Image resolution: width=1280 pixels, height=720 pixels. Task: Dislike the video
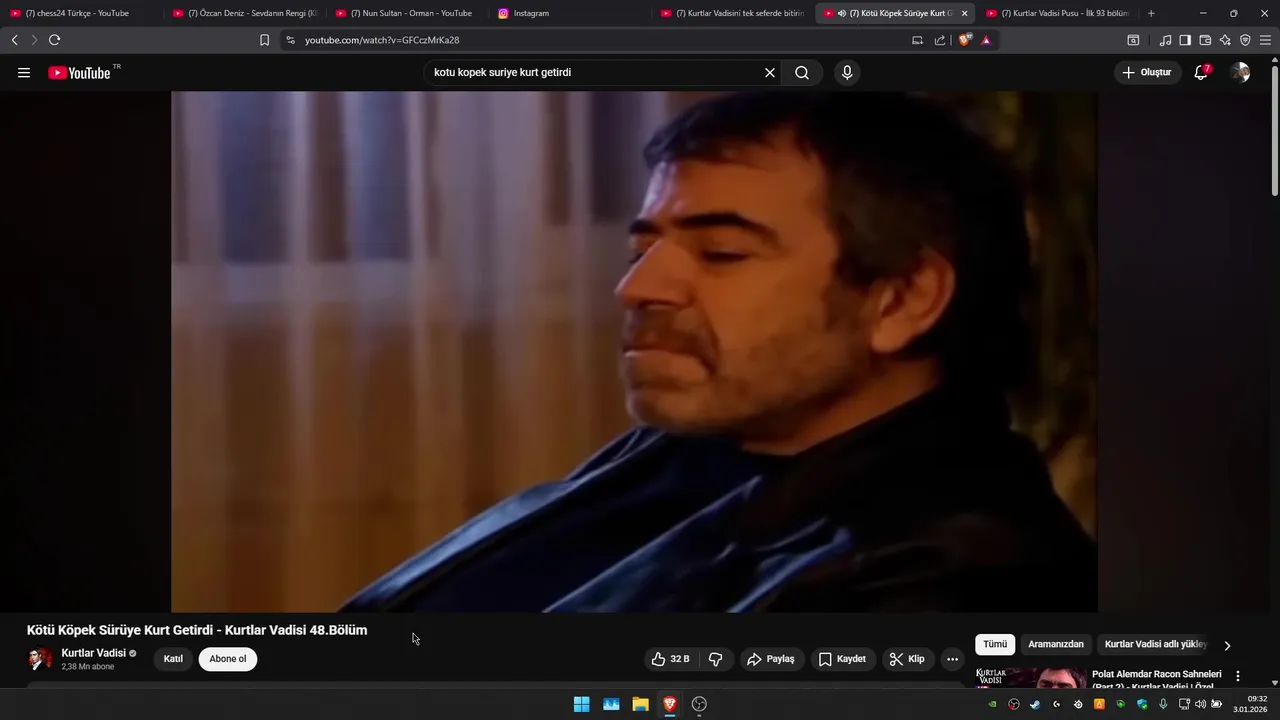click(715, 659)
